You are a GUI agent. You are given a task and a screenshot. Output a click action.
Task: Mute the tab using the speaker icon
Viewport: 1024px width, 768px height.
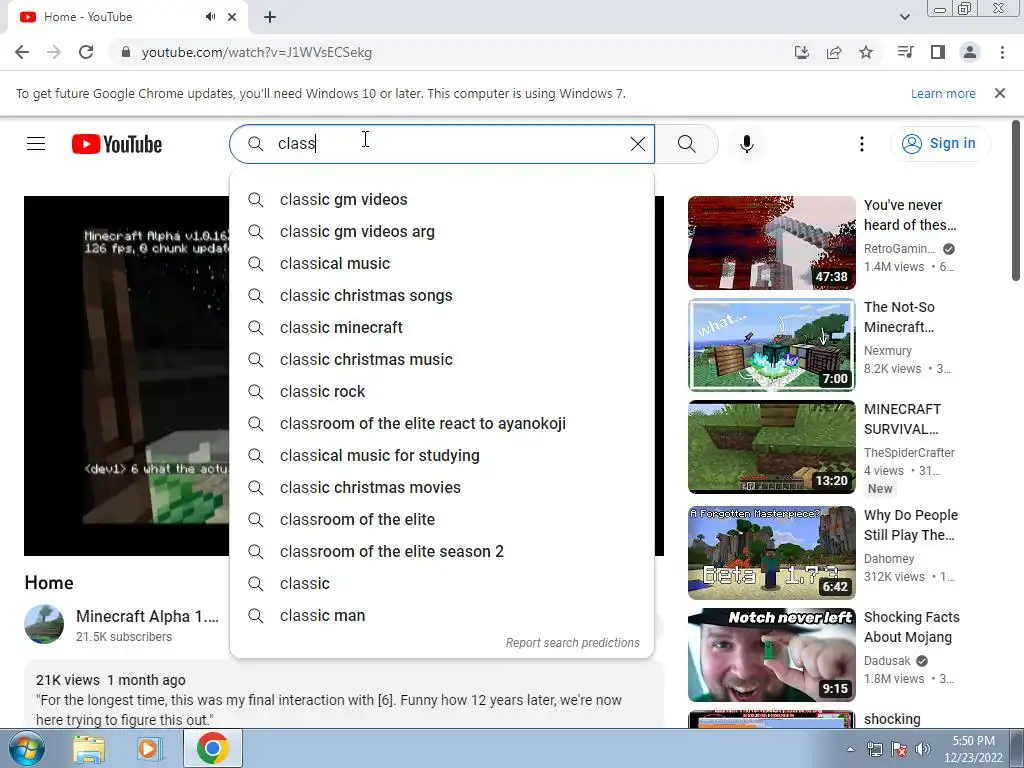210,17
